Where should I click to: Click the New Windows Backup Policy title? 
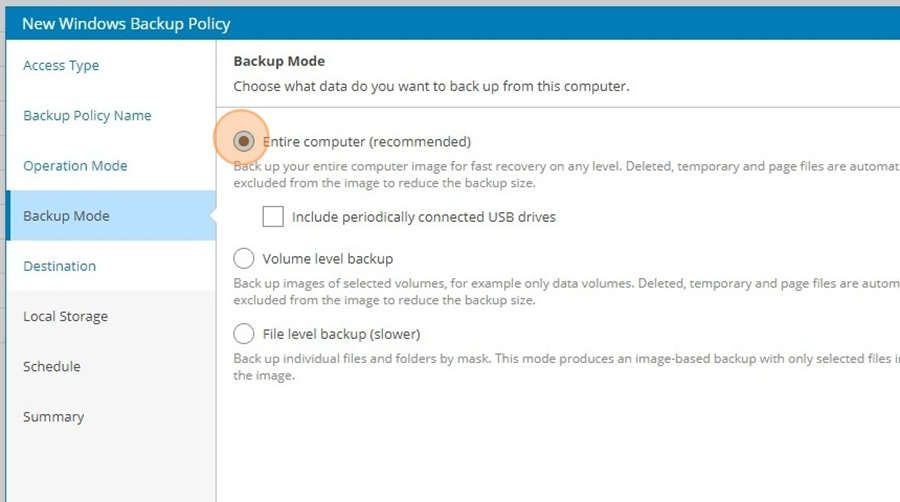coord(126,24)
